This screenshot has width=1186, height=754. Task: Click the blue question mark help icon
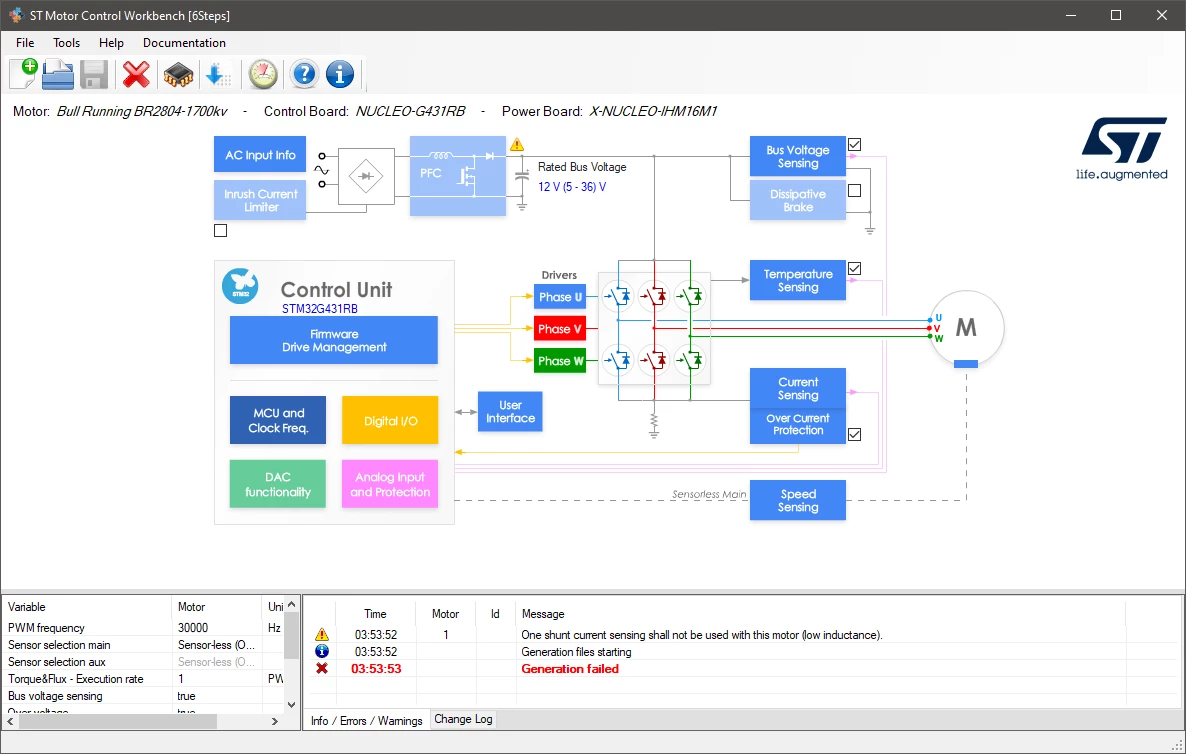[x=304, y=74]
